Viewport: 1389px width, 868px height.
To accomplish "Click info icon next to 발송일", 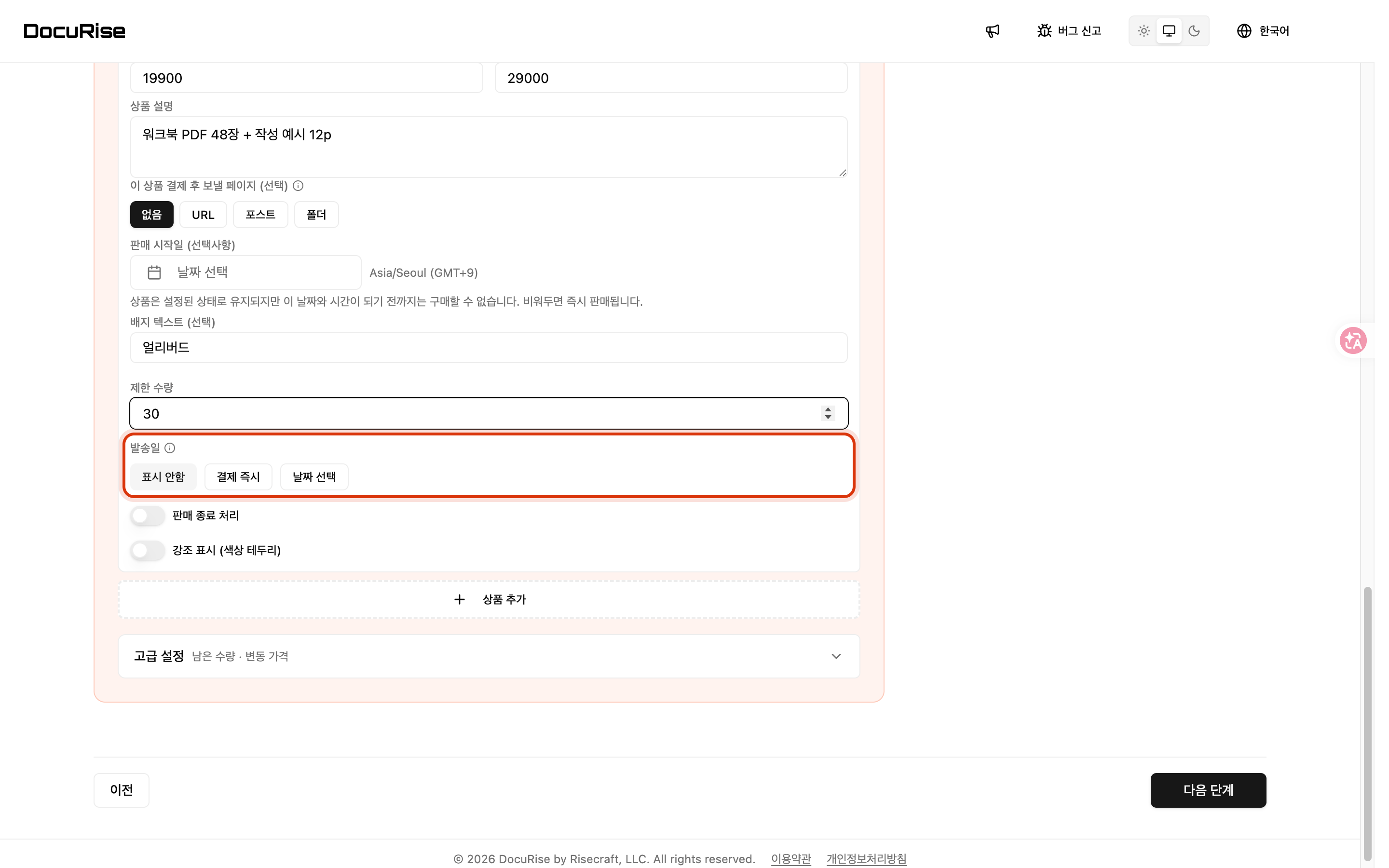I will click(170, 448).
